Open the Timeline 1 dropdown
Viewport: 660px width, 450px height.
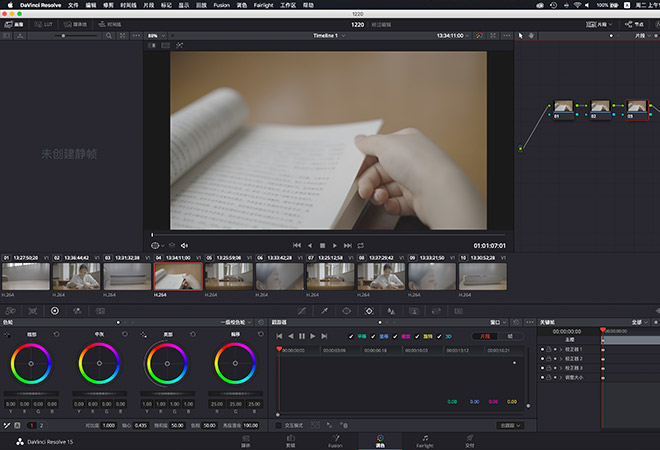tap(329, 35)
